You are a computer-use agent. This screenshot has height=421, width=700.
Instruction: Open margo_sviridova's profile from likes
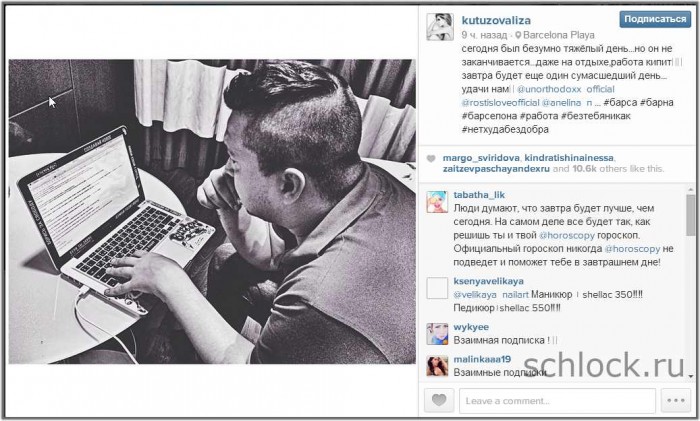tap(481, 158)
